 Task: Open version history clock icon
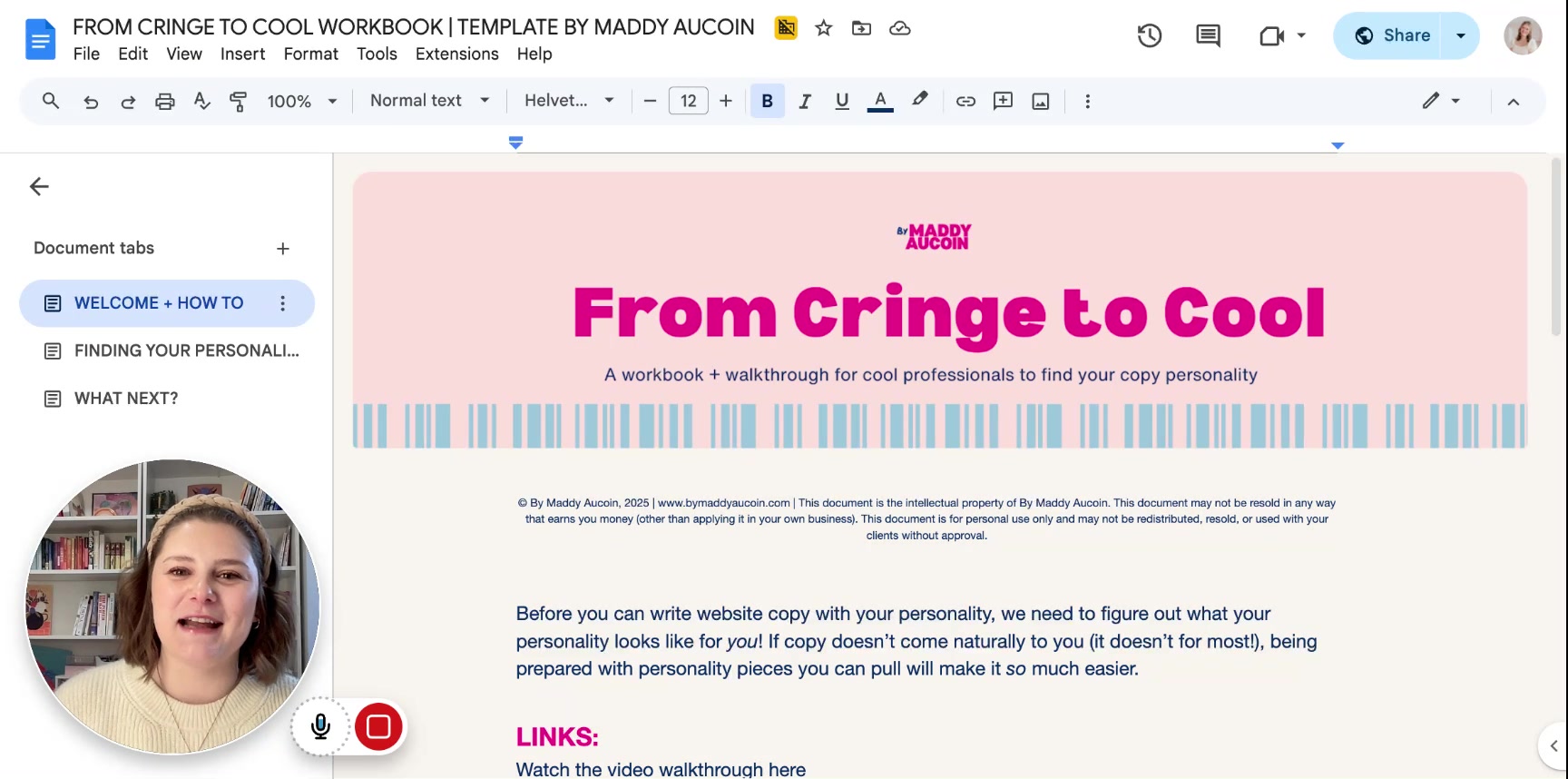point(1150,35)
